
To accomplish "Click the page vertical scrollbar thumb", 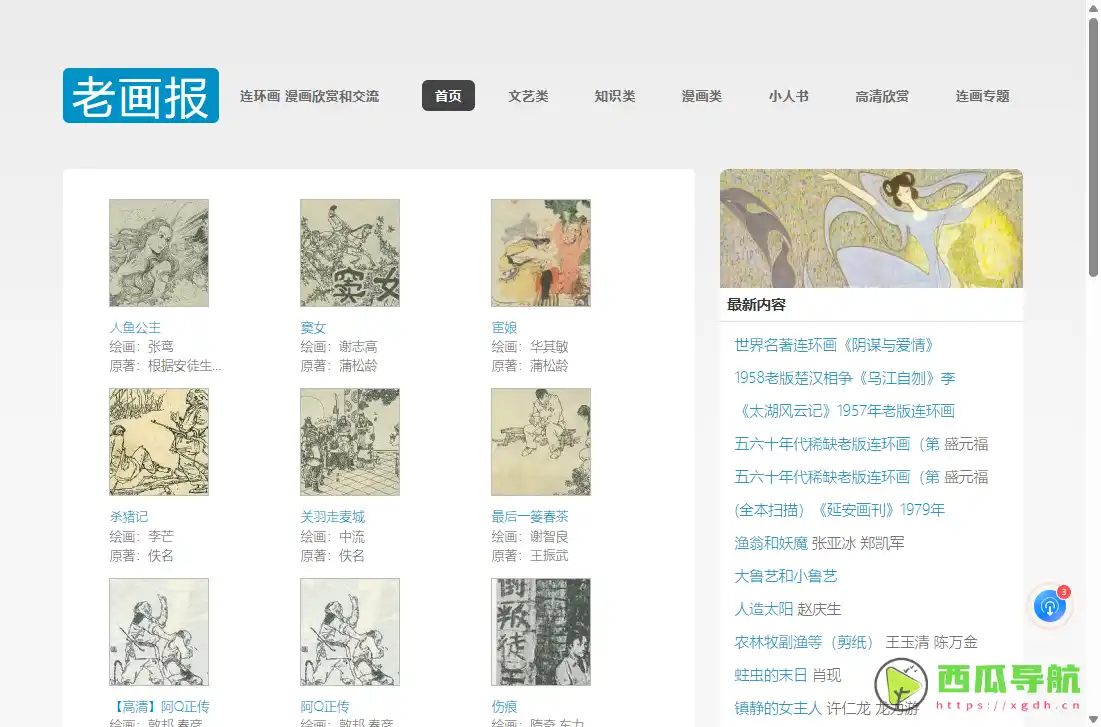I will (x=1093, y=146).
